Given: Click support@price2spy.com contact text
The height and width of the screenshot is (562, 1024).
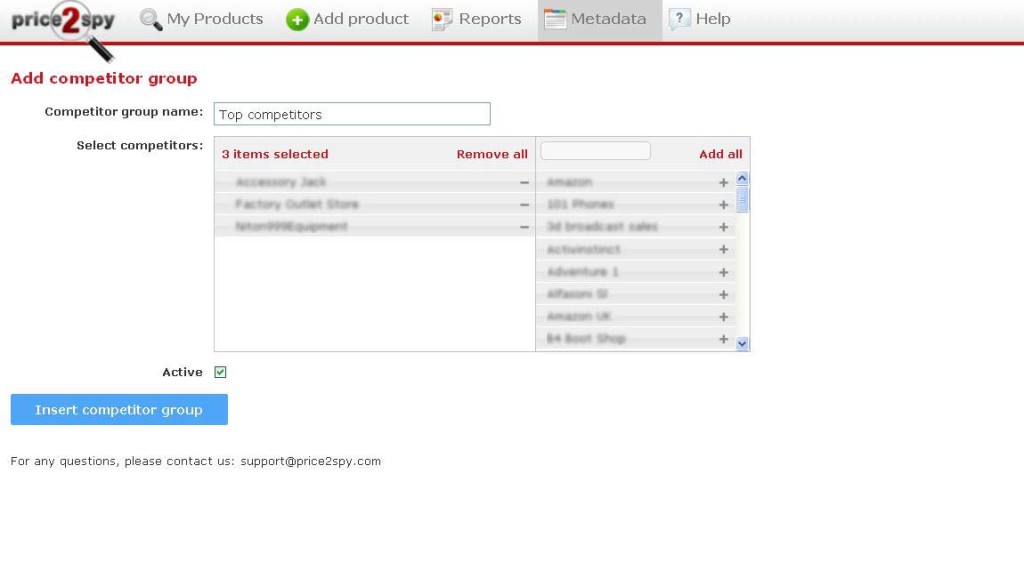Looking at the screenshot, I should 310,461.
